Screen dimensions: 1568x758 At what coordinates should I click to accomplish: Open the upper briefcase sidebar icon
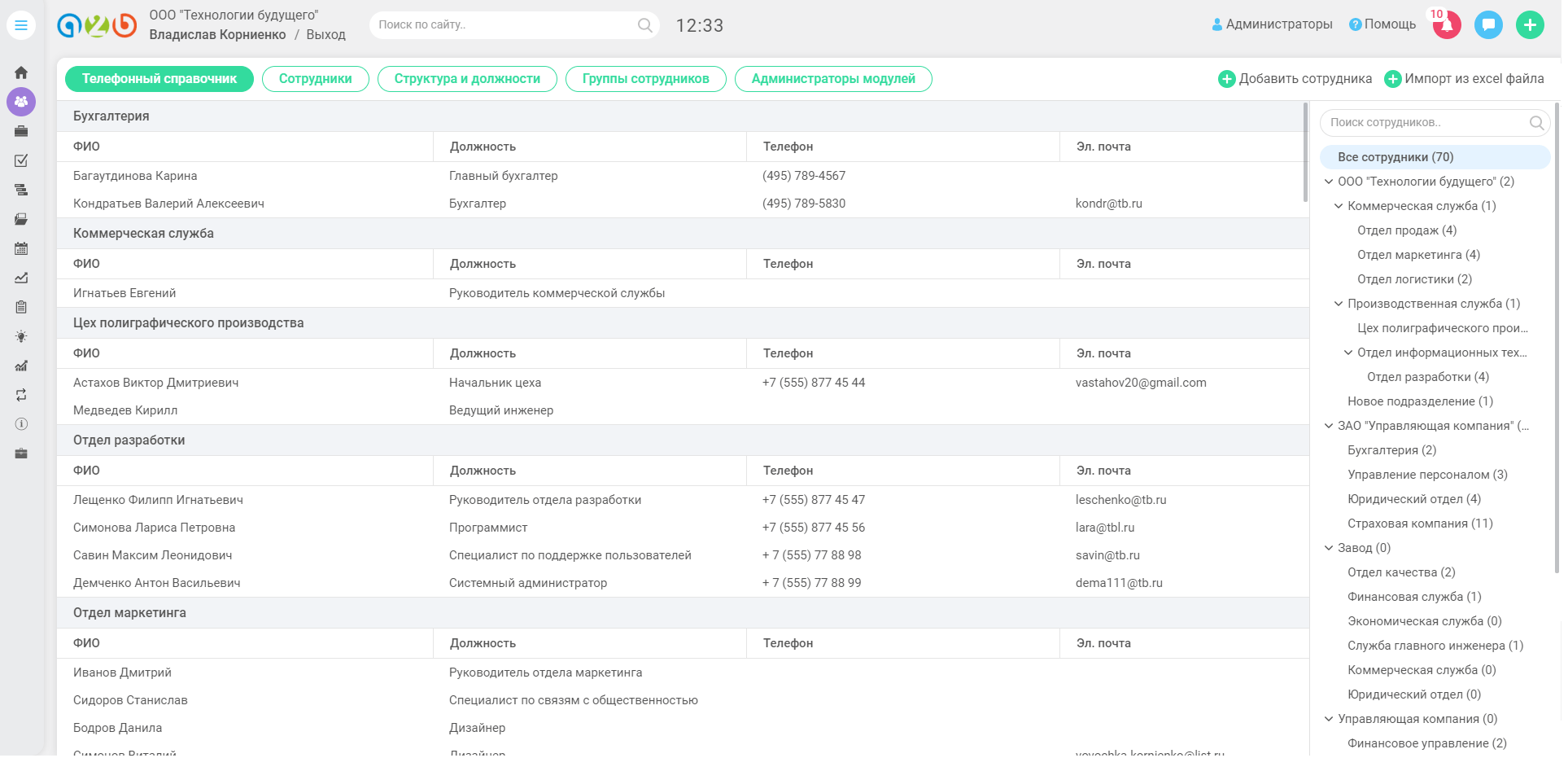click(21, 131)
